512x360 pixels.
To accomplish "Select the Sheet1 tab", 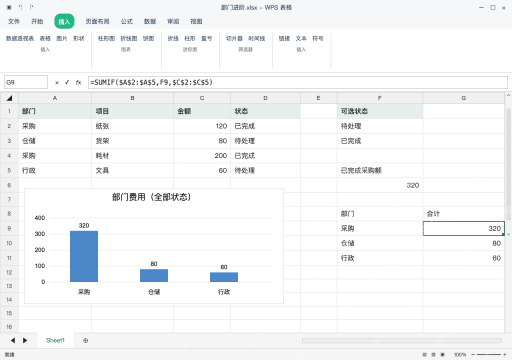I will pyautogui.click(x=55, y=340).
